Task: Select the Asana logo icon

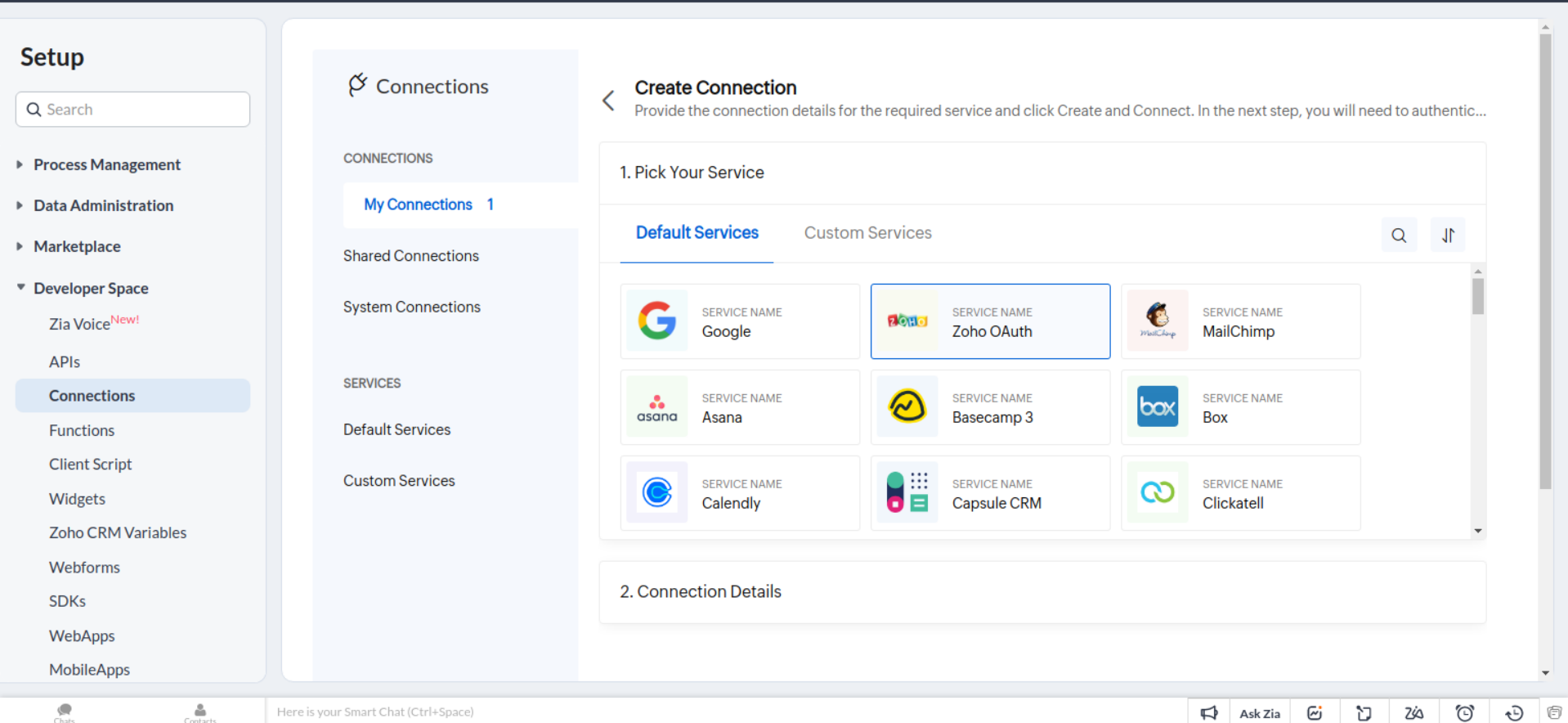Action: (x=657, y=406)
